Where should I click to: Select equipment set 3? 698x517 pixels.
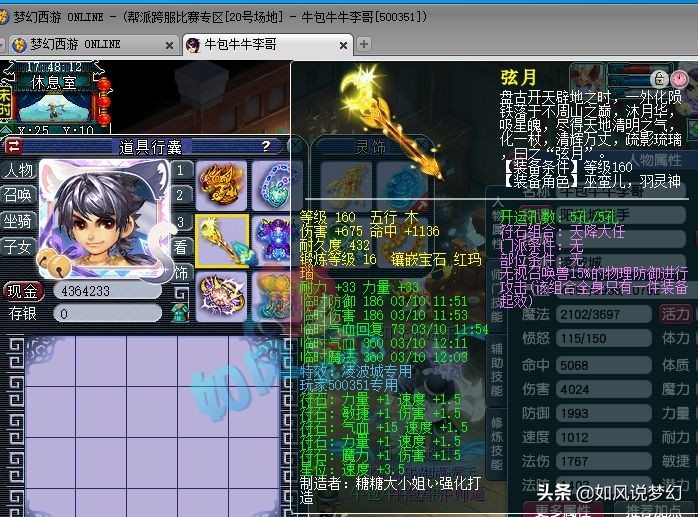(180, 221)
